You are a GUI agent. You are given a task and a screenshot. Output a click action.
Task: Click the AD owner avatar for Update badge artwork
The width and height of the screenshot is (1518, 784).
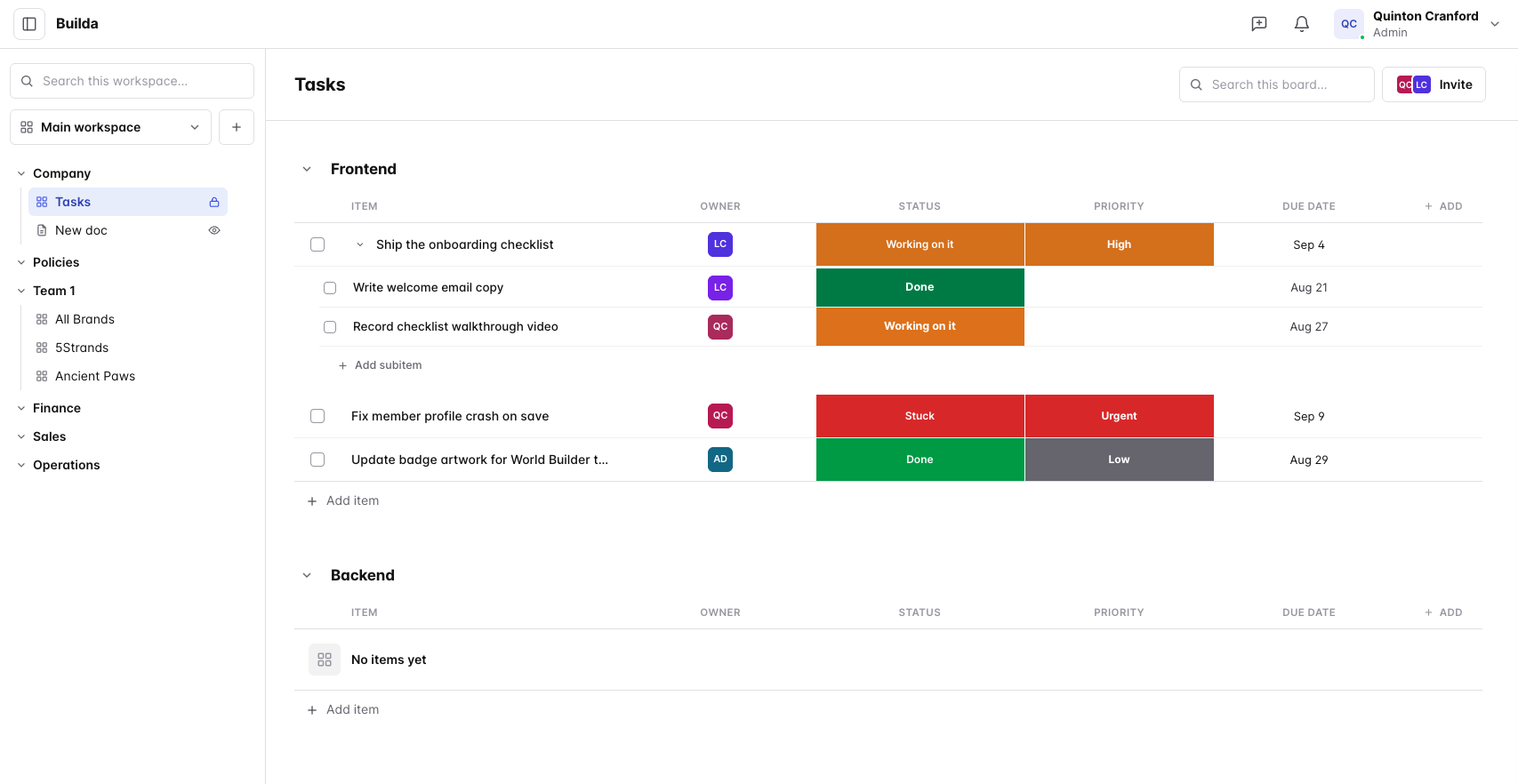tap(720, 460)
